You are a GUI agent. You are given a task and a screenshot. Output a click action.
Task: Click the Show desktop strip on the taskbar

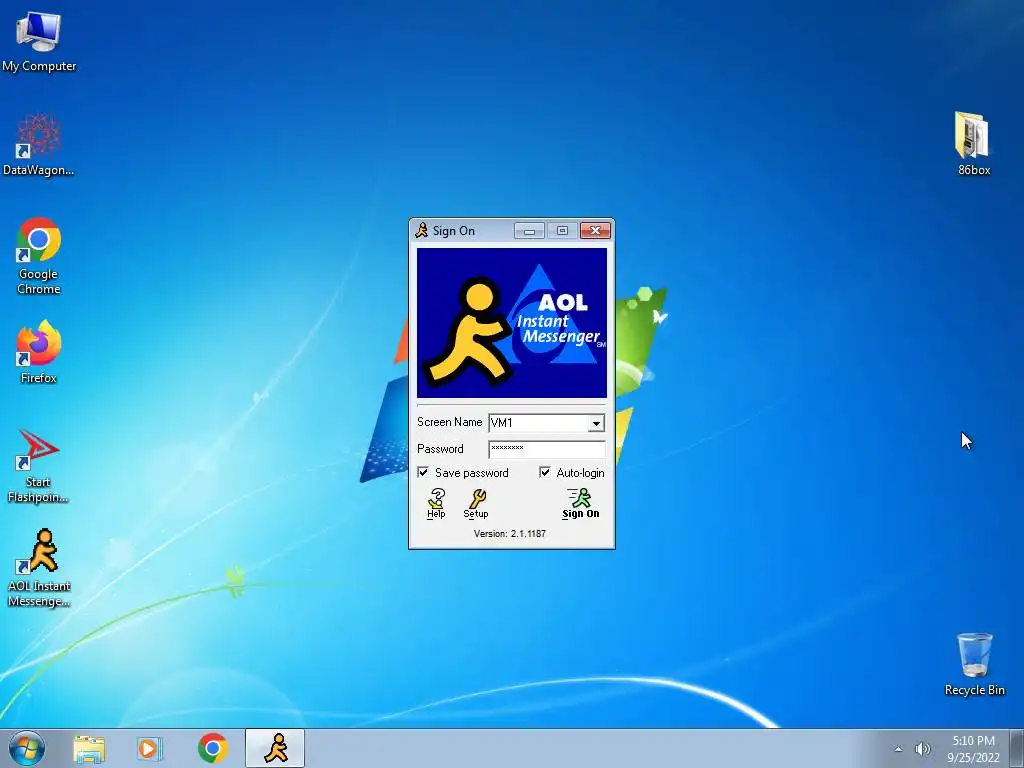click(1017, 748)
